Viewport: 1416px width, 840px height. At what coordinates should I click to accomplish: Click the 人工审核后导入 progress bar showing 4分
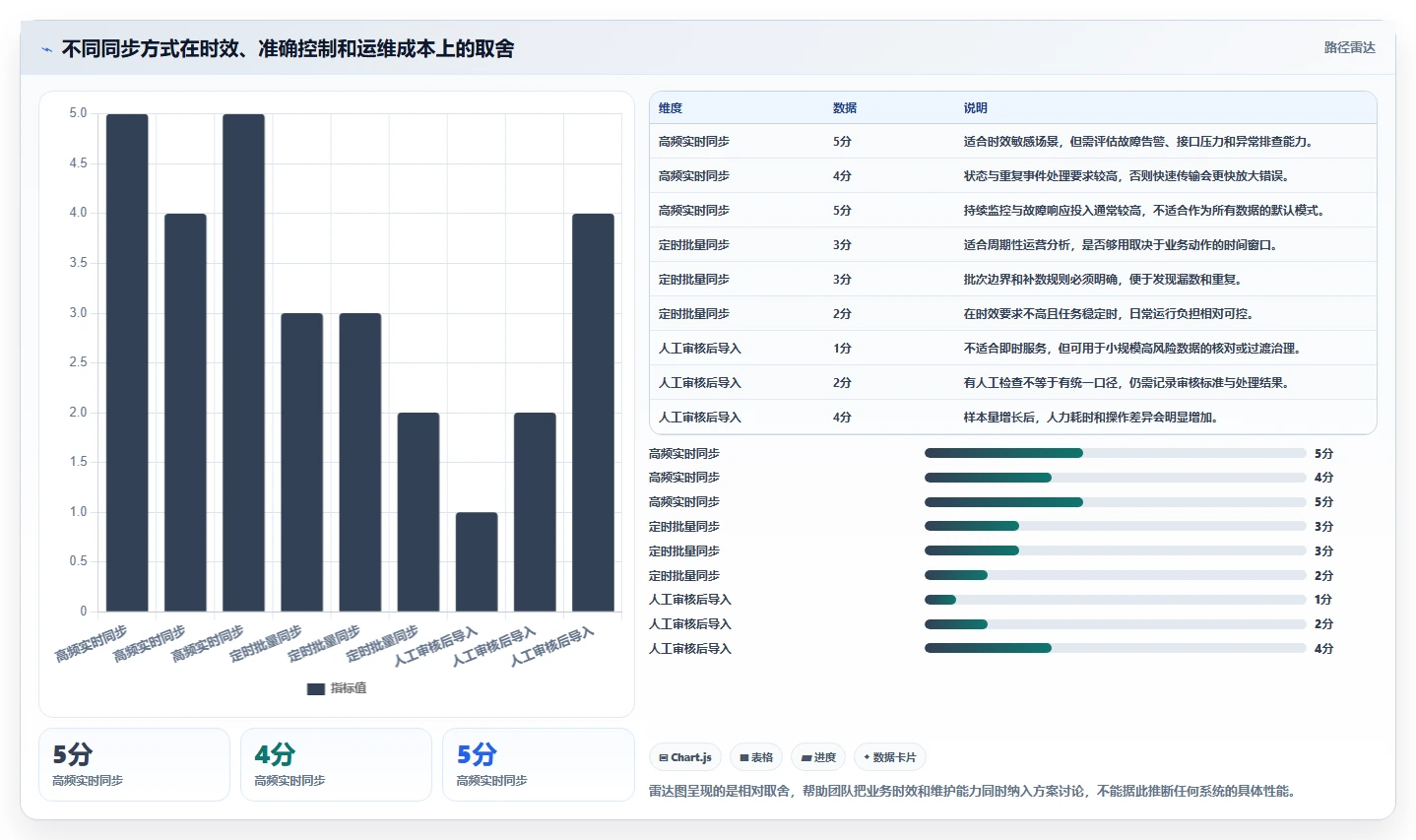coord(1115,648)
